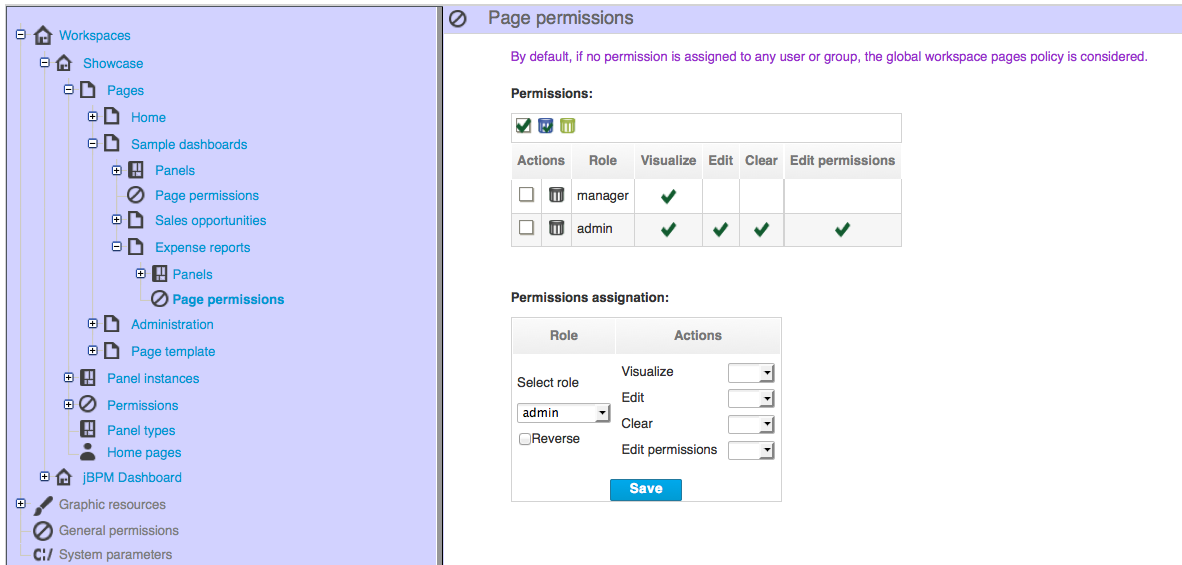
Task: Check the manager row checkbox
Action: click(526, 194)
